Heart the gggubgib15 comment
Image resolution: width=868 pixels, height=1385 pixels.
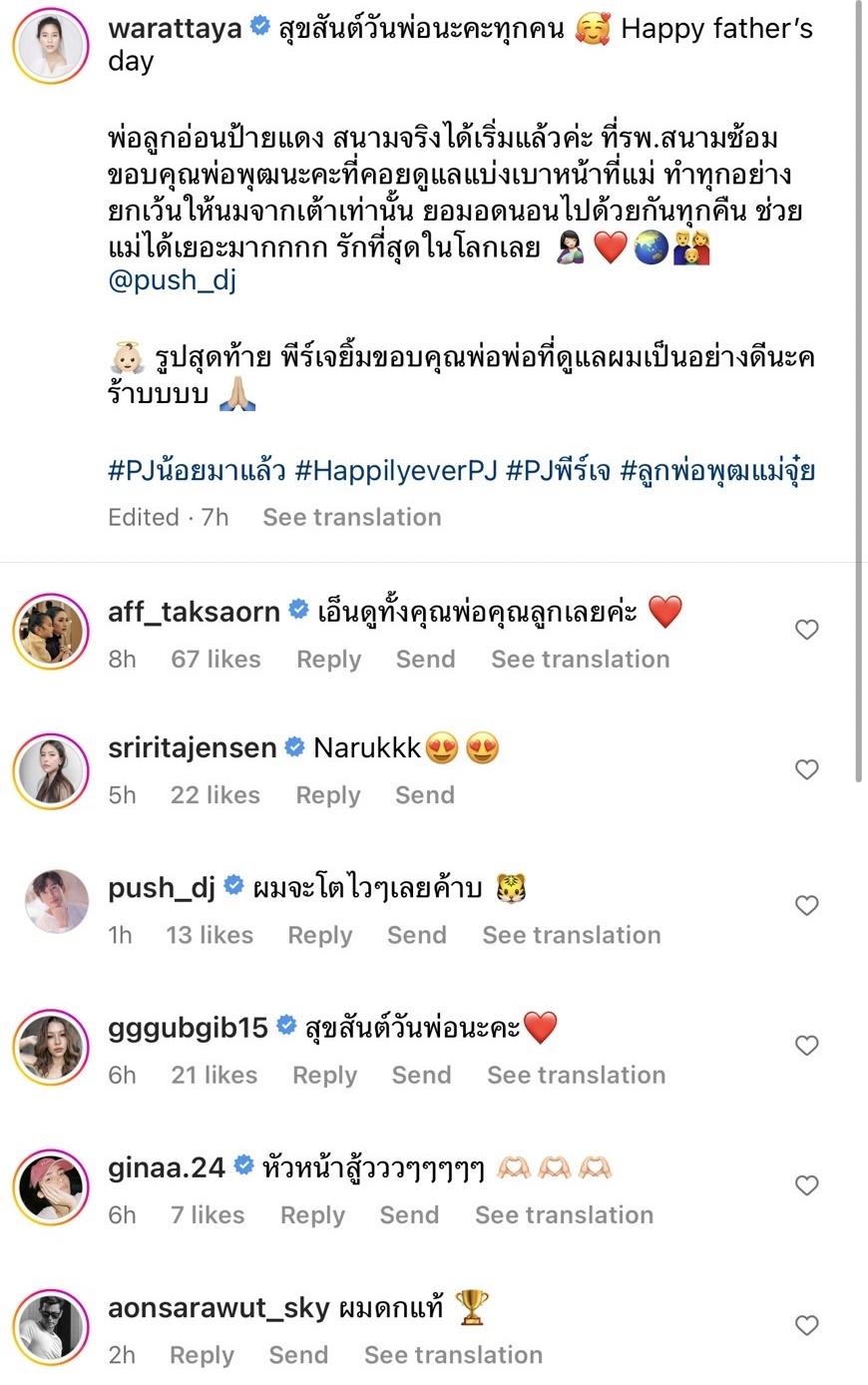coord(806,1046)
